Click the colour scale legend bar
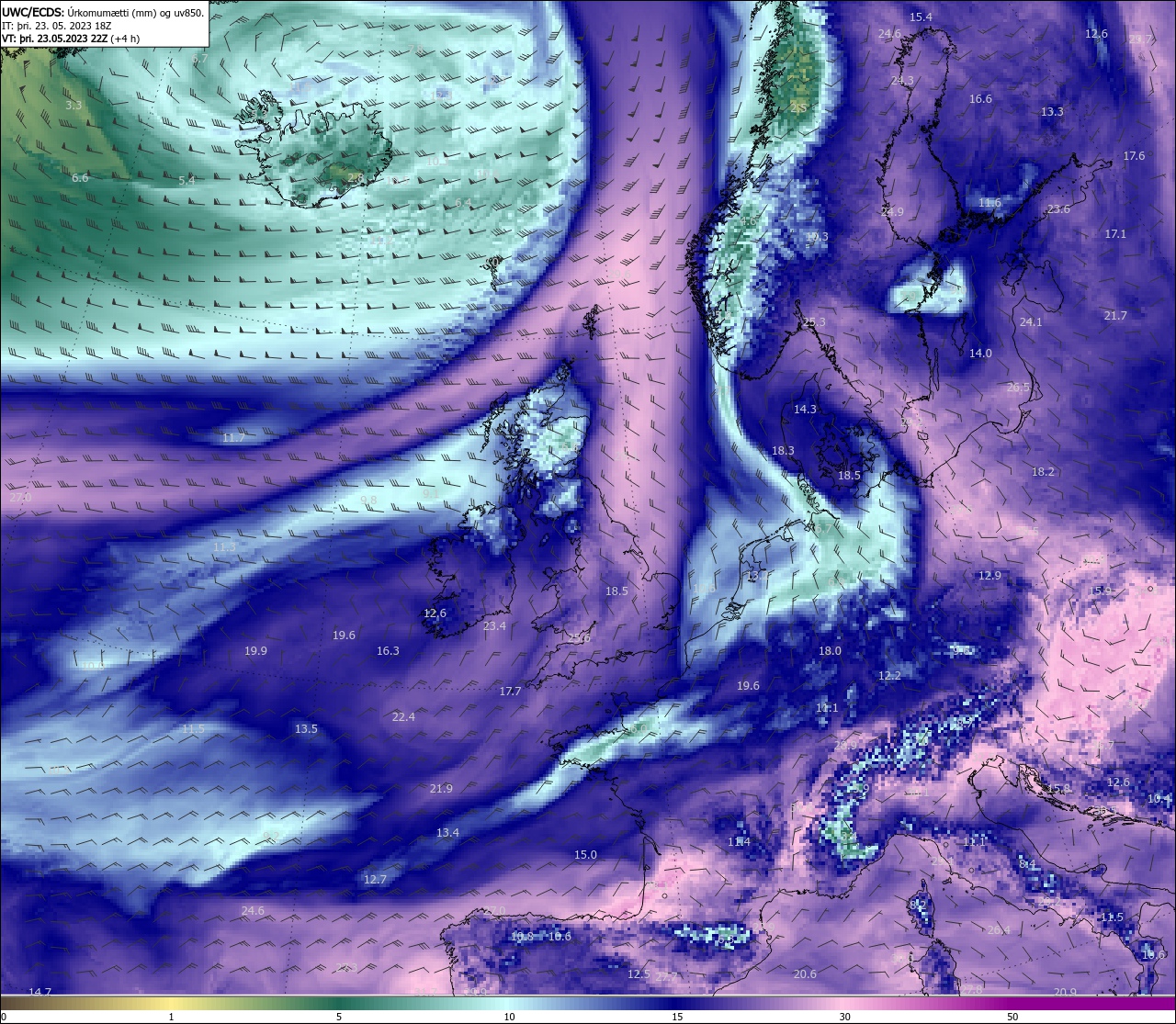This screenshot has height=1024, width=1176. pos(588,1003)
